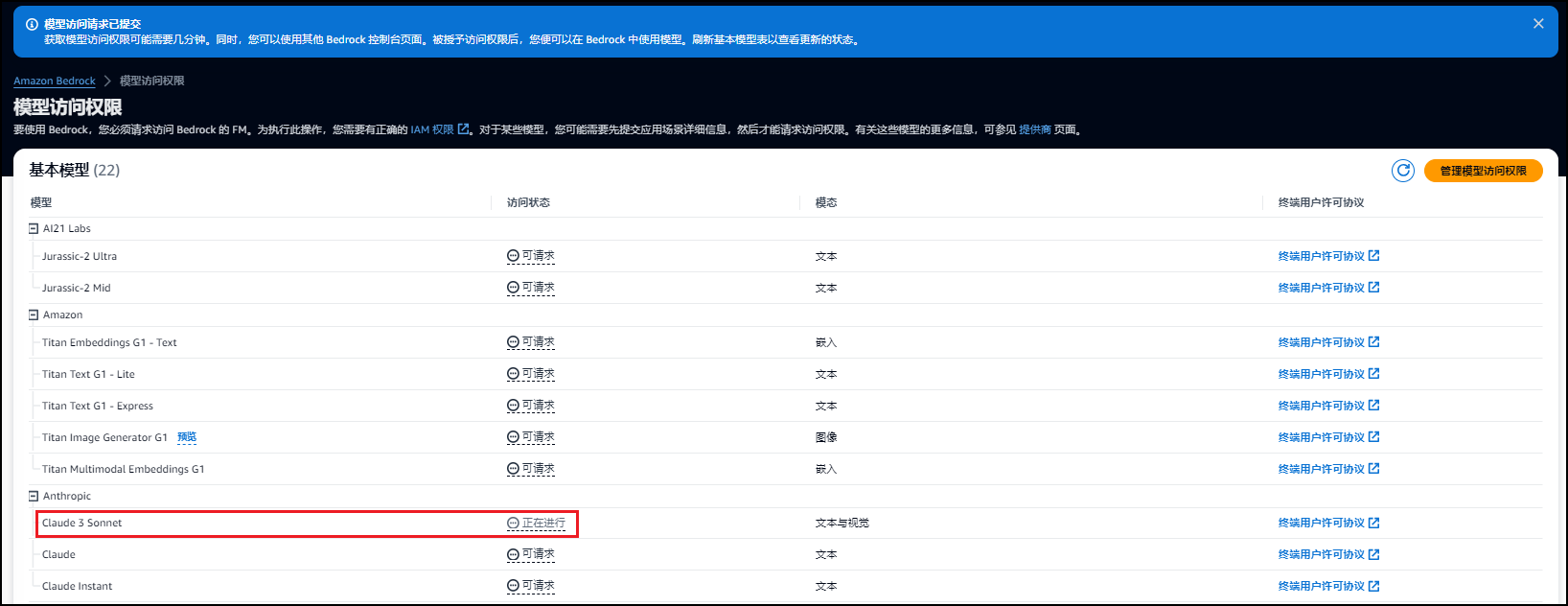This screenshot has height=606, width=1568.
Task: Dismiss the blue notification banner
Action: pos(1538,24)
